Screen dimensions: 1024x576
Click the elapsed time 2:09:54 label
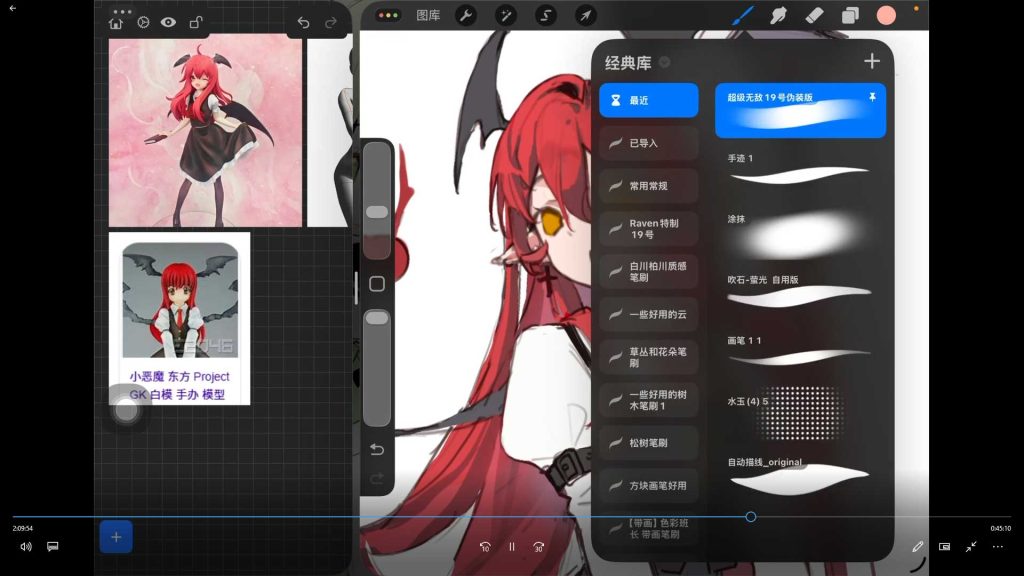[22, 528]
